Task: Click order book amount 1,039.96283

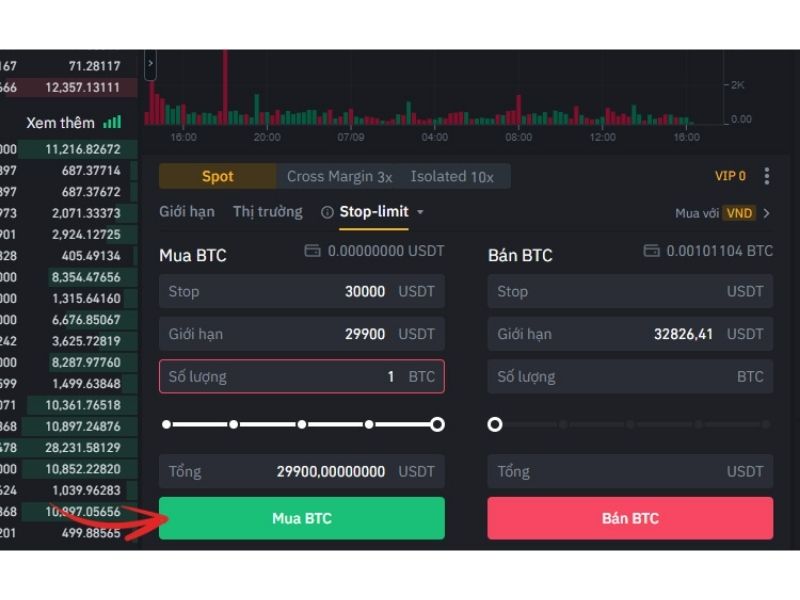Action: tap(86, 490)
